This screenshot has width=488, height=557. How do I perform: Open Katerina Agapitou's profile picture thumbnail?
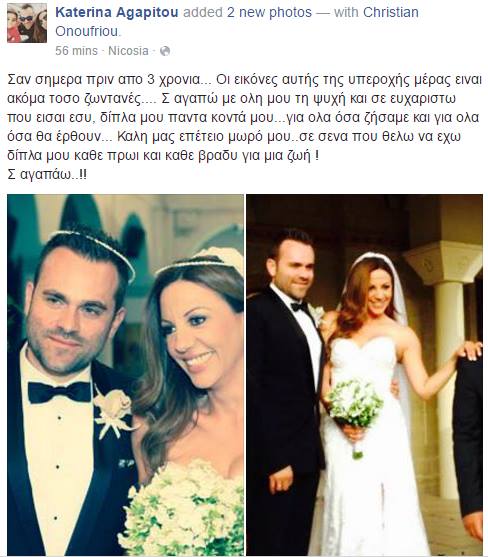pos(27,23)
